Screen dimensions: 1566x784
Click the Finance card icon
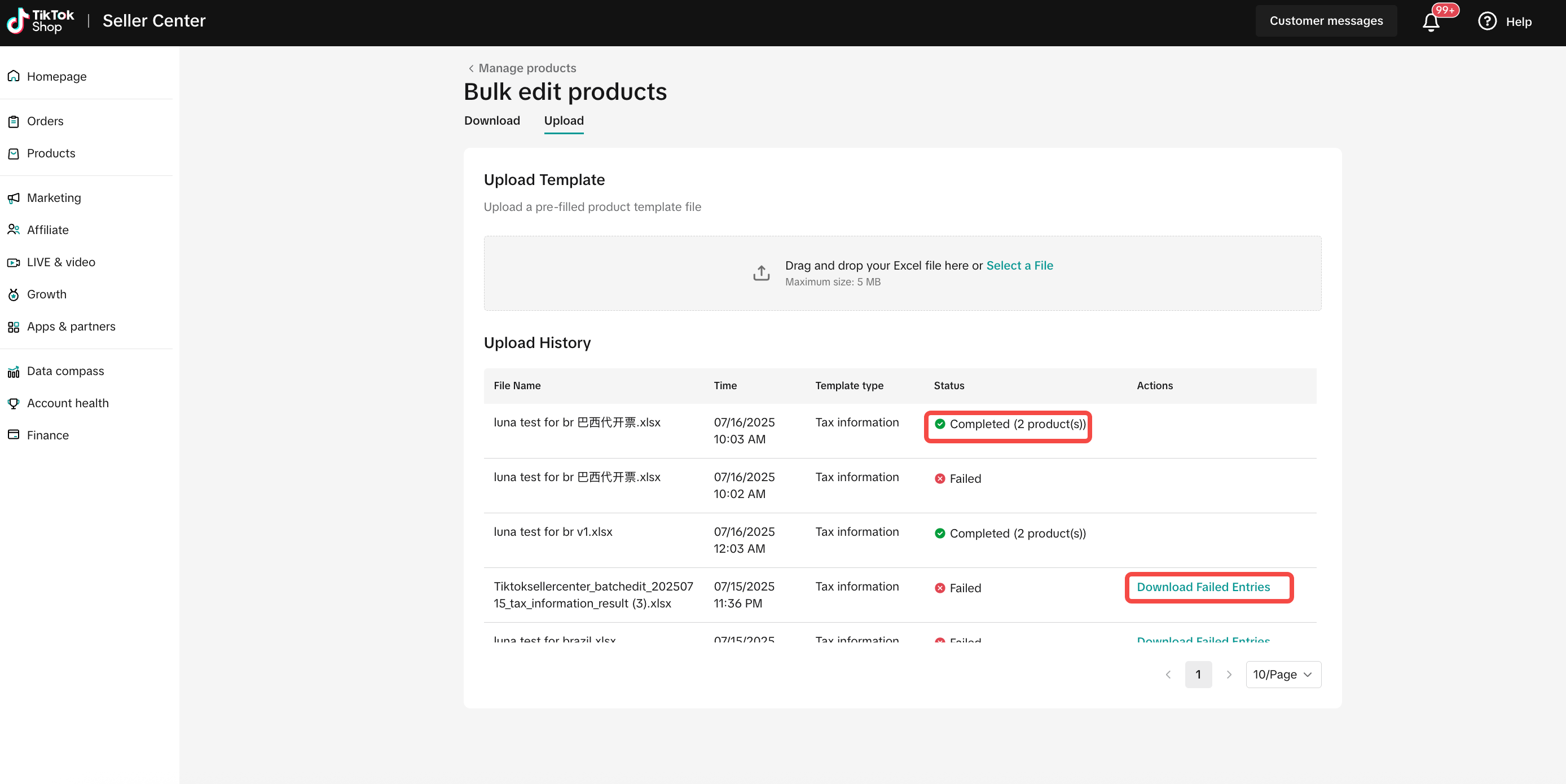(14, 434)
